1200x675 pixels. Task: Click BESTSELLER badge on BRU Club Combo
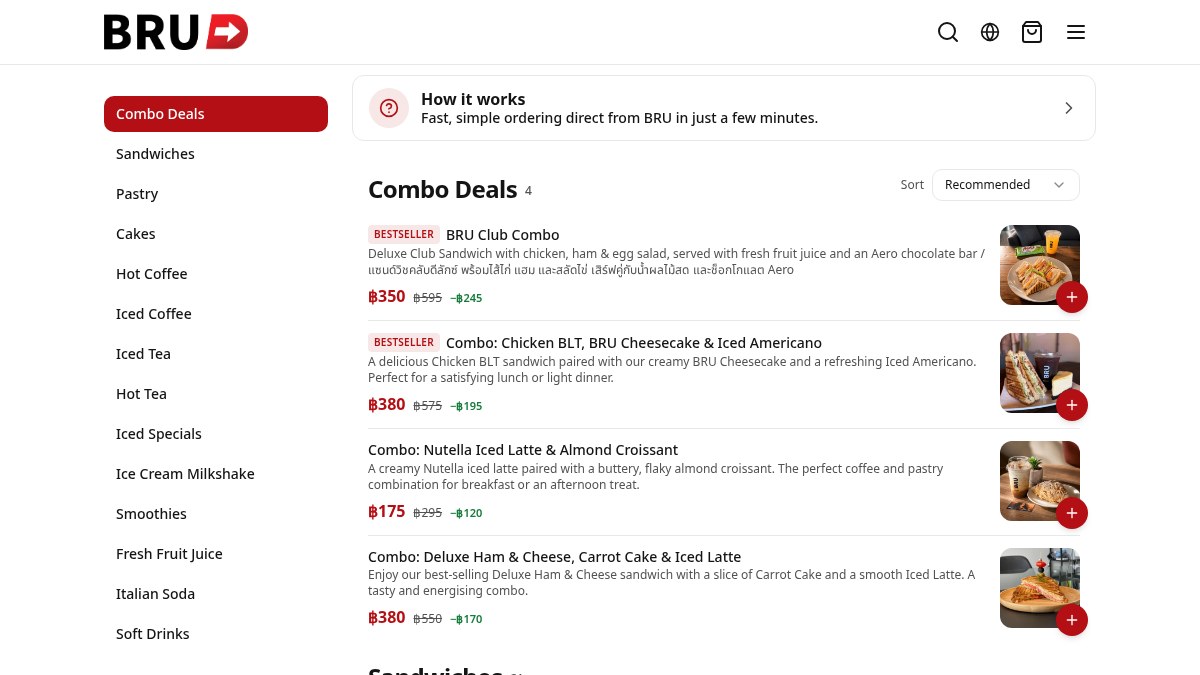(x=404, y=235)
